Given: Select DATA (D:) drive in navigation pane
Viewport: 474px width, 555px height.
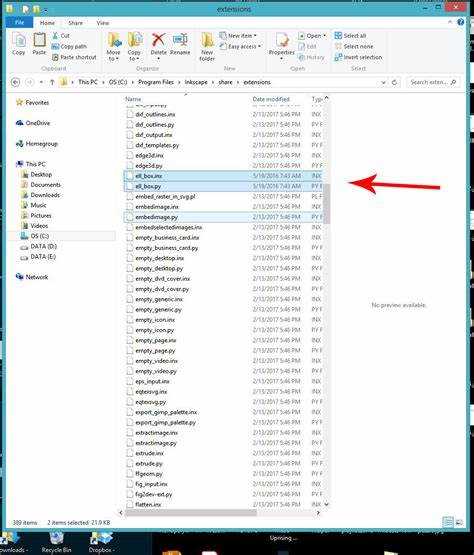Looking at the screenshot, I should tap(39, 246).
